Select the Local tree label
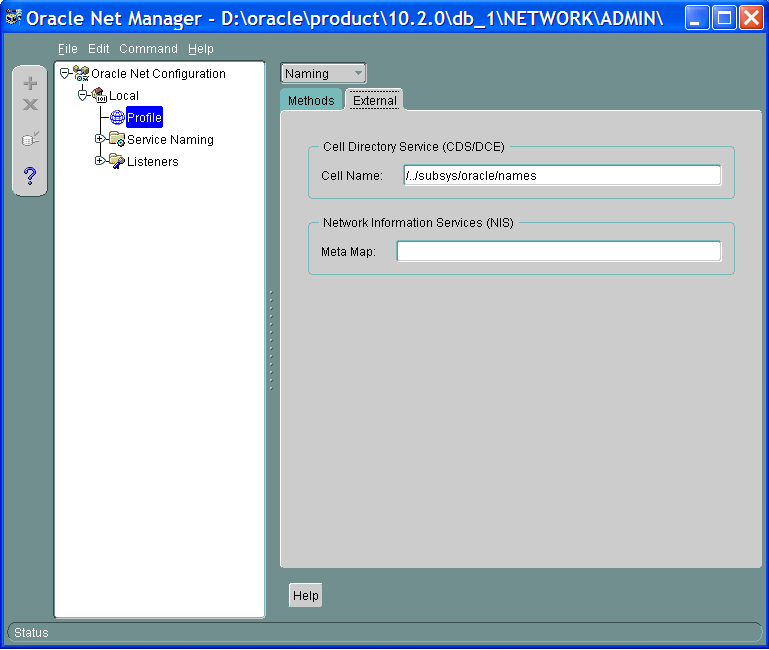The width and height of the screenshot is (769, 650). [124, 96]
